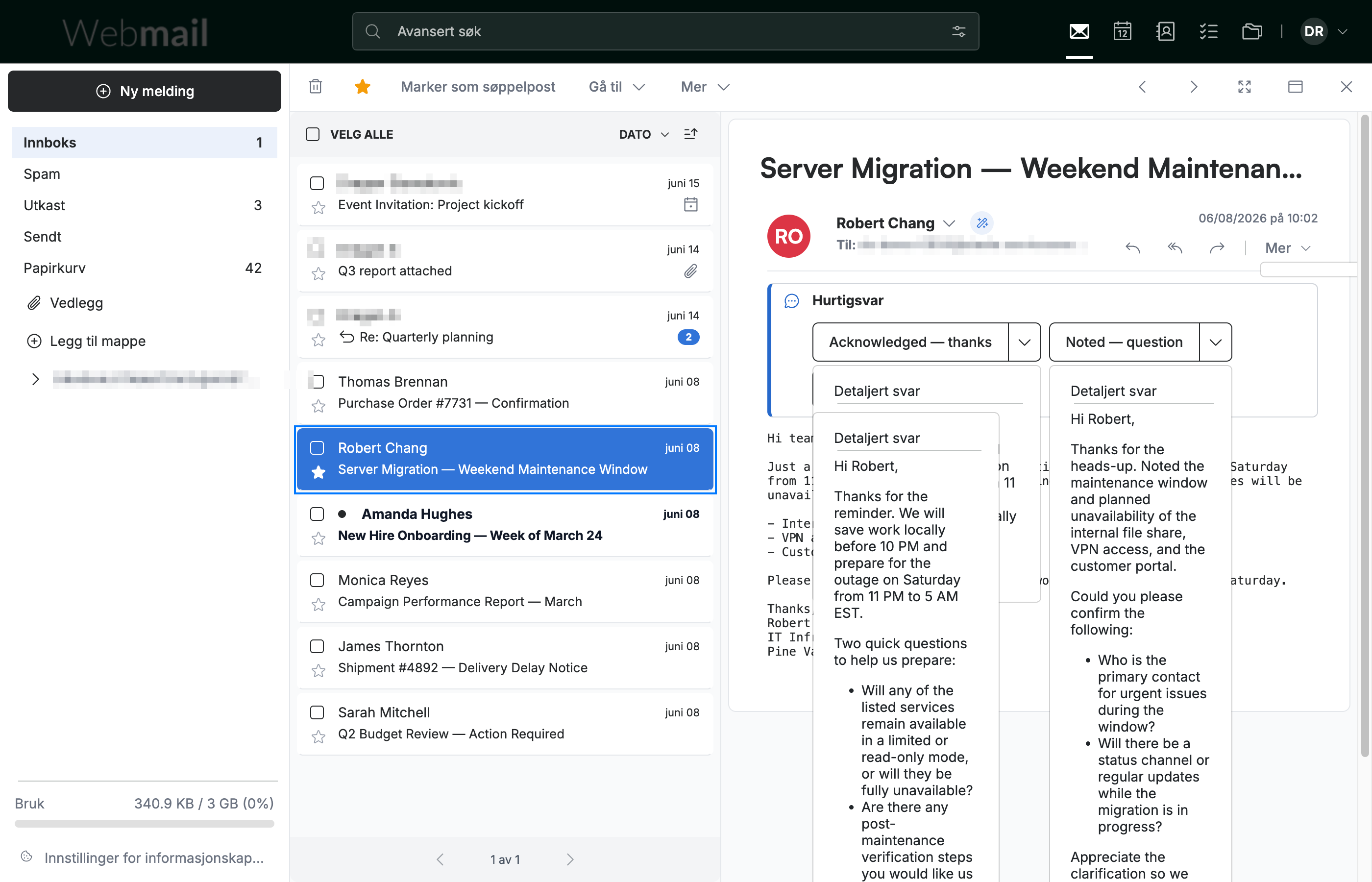Go to next message arrow

point(1193,86)
